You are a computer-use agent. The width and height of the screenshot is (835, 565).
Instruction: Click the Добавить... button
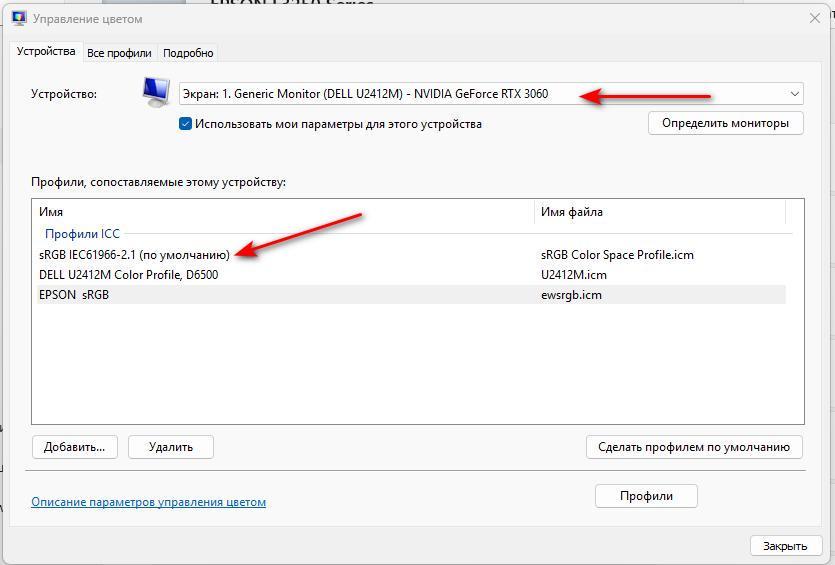[x=75, y=447]
